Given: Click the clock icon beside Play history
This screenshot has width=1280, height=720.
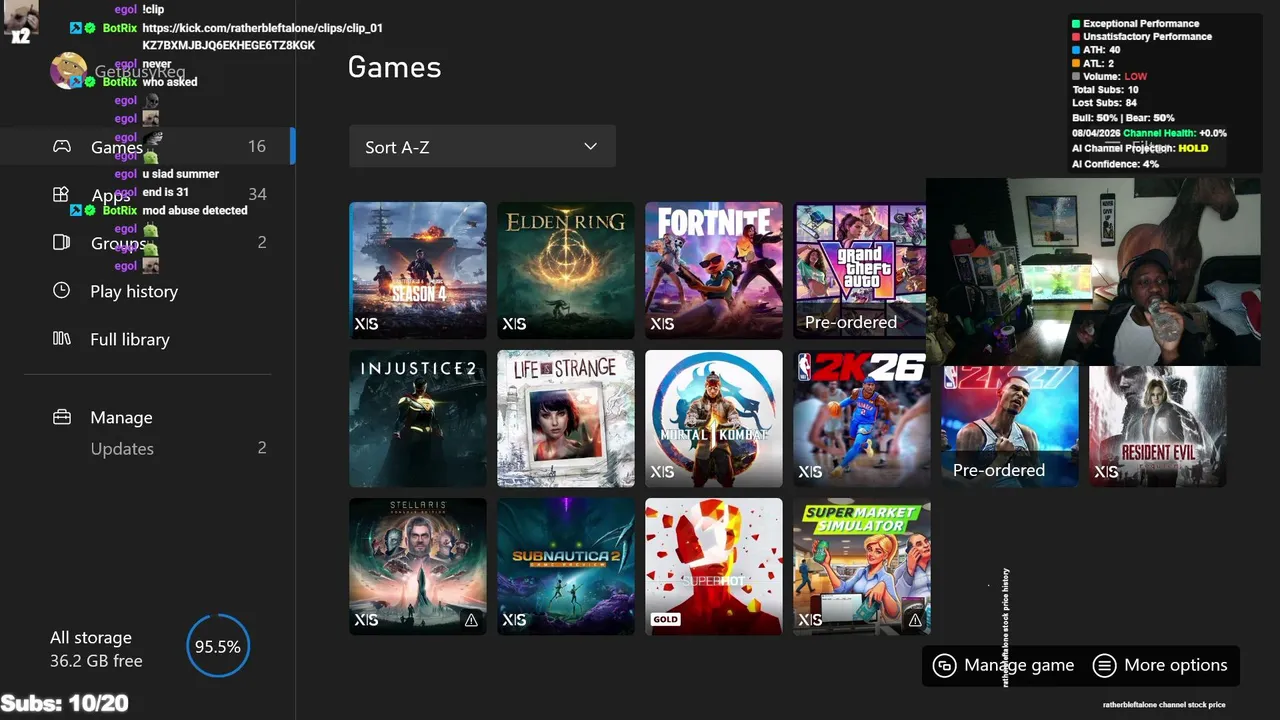Looking at the screenshot, I should [x=61, y=290].
